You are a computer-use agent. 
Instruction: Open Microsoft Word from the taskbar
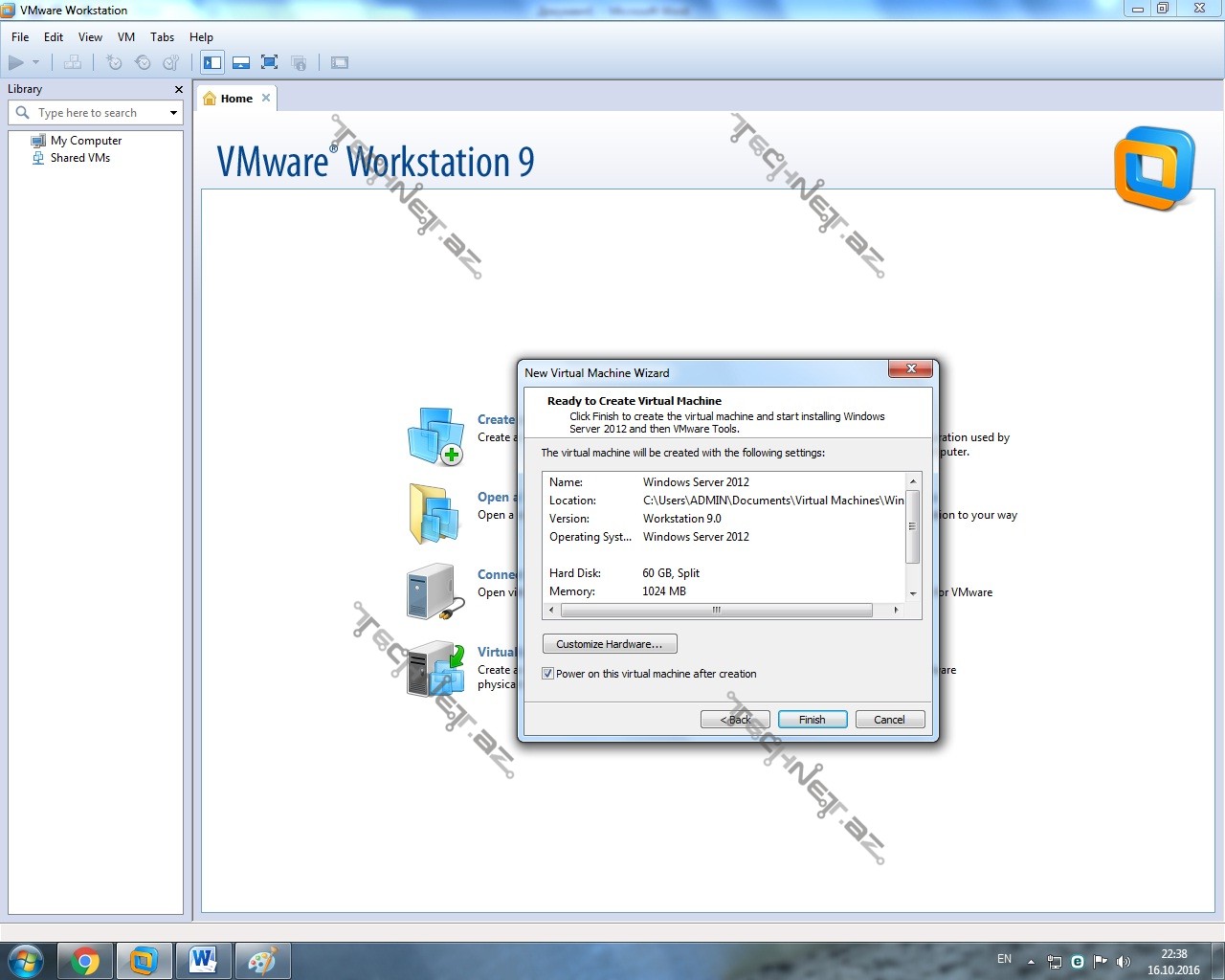tap(203, 960)
